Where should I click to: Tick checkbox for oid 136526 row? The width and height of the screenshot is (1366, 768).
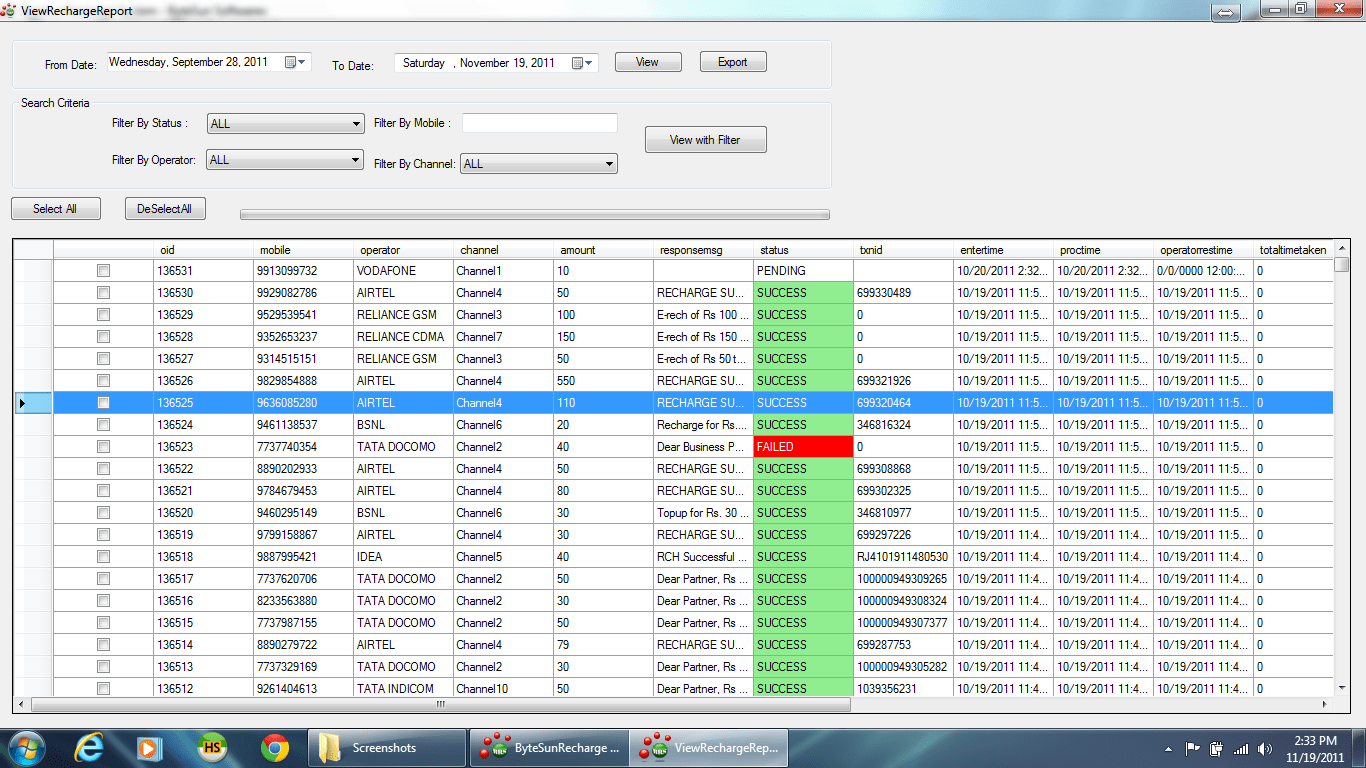(103, 380)
